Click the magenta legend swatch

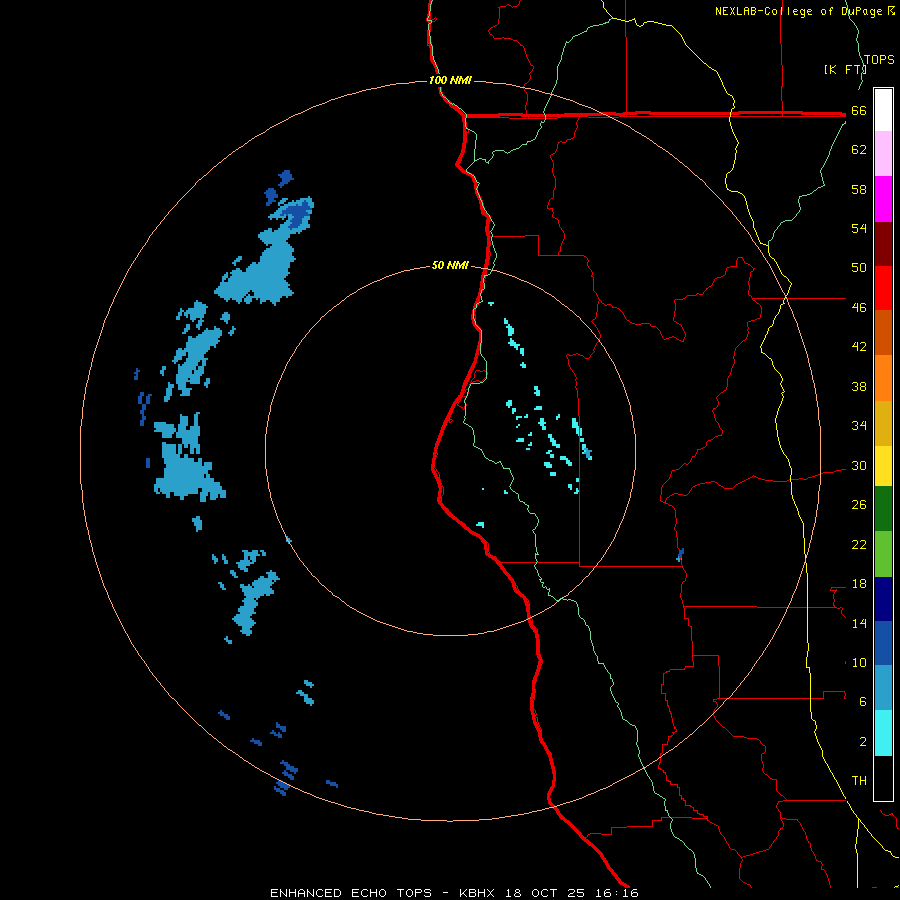click(x=883, y=198)
